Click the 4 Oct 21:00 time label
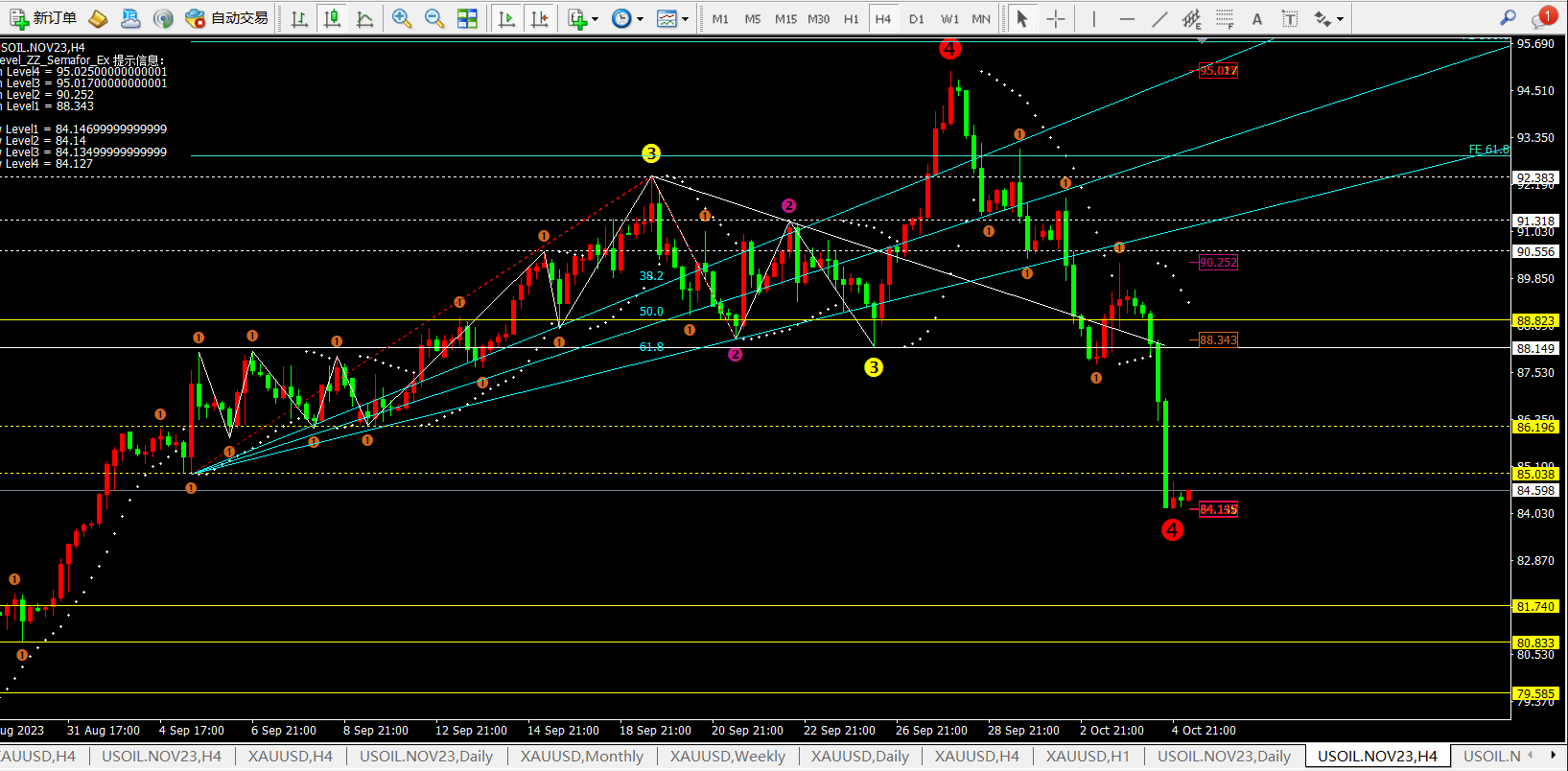1568x771 pixels. 1204,730
